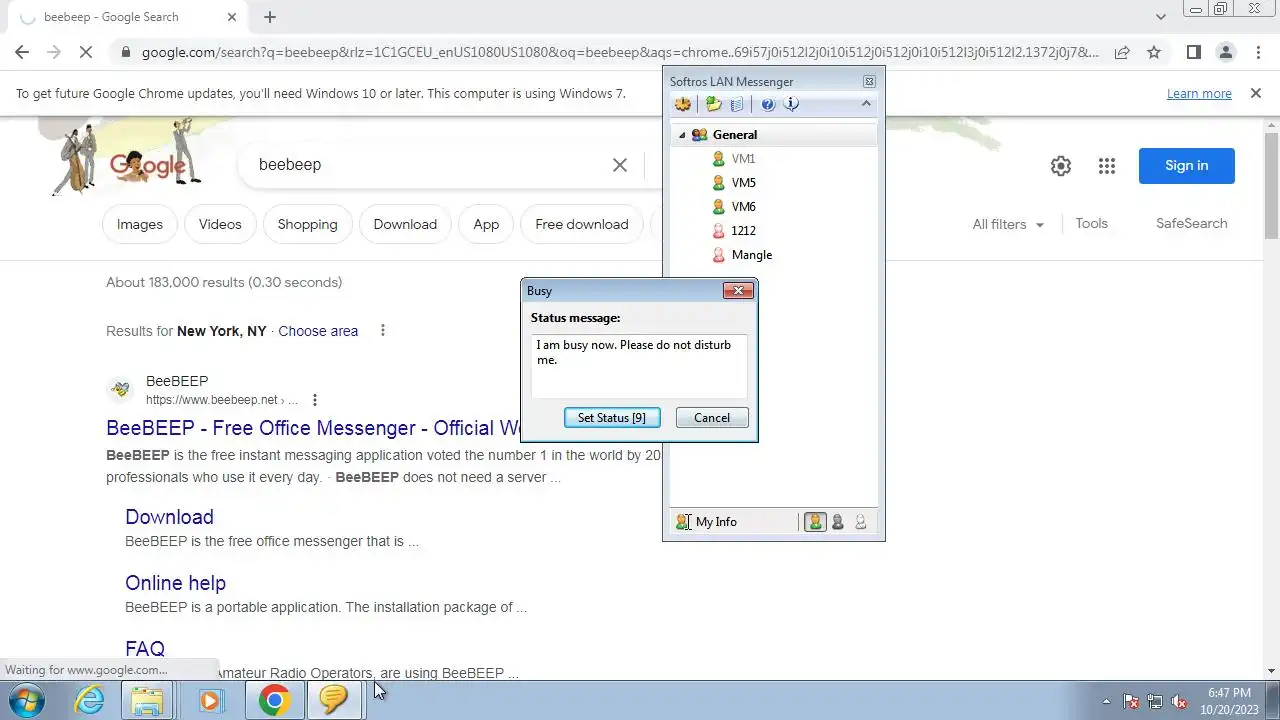Stop loading the page in Chrome
Image resolution: width=1280 pixels, height=720 pixels.
pyautogui.click(x=86, y=52)
